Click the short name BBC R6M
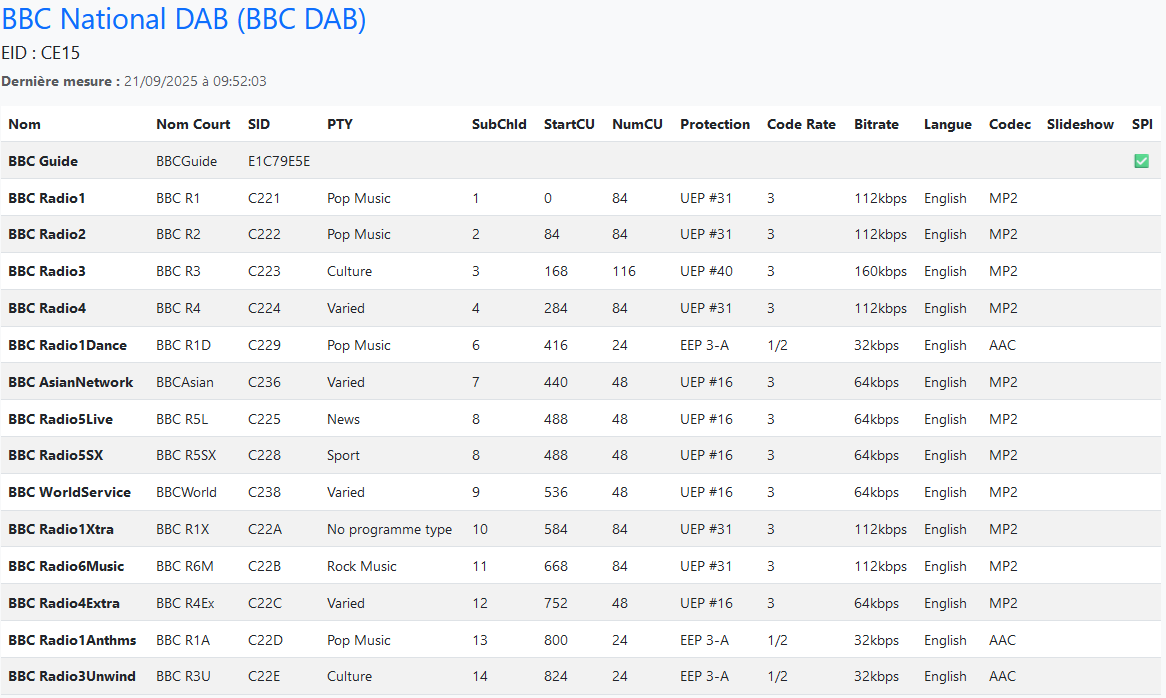Image resolution: width=1166 pixels, height=698 pixels. [x=184, y=566]
